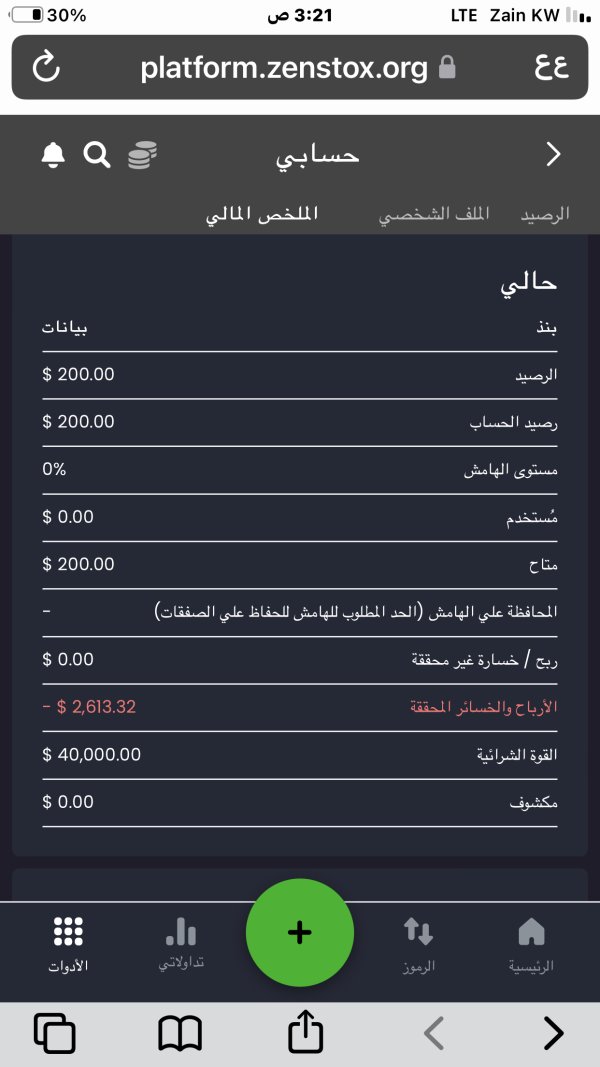This screenshot has height=1067, width=600.
Task: Tap the Safari share icon
Action: [x=305, y=1032]
